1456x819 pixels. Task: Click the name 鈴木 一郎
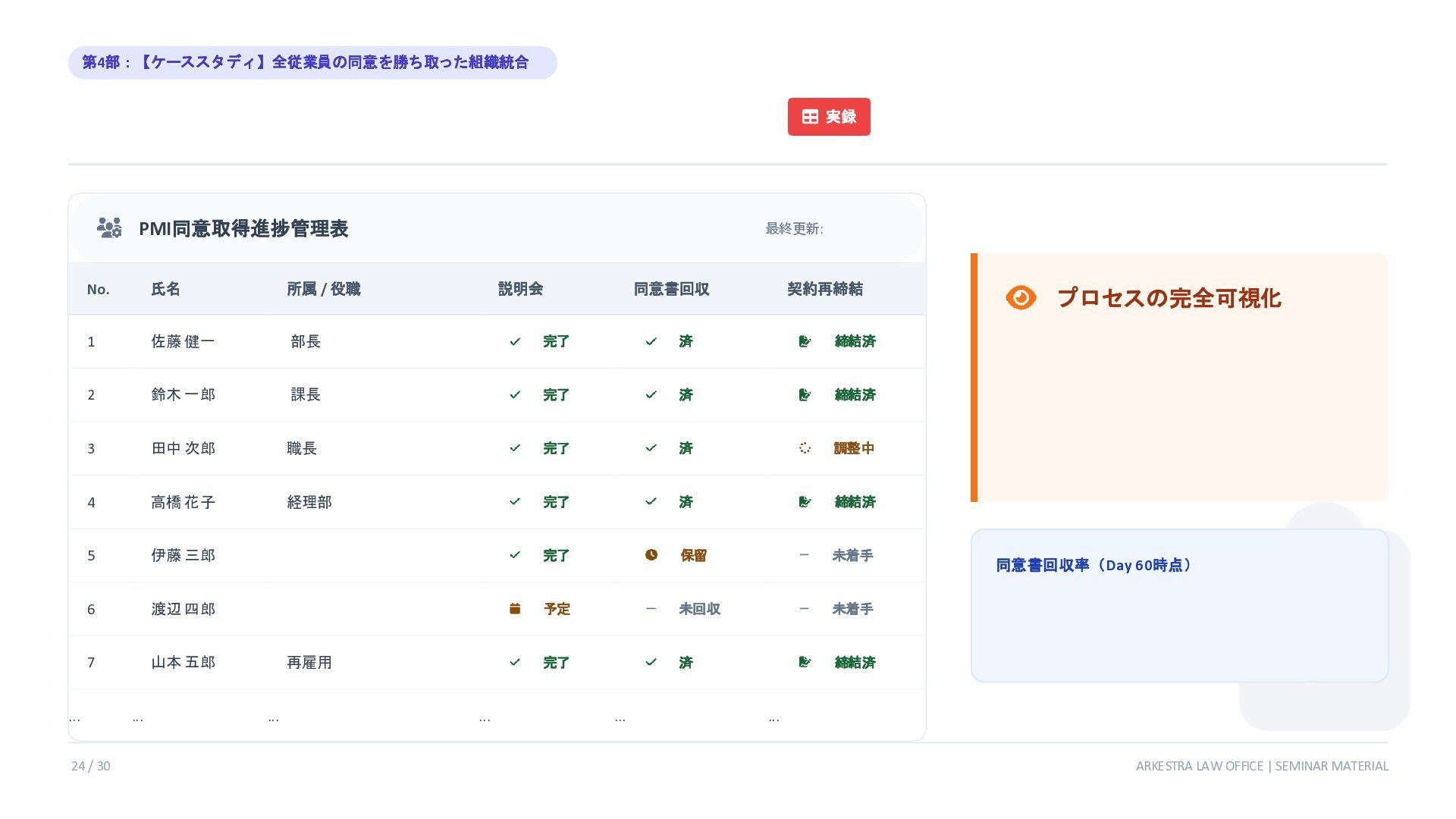click(183, 394)
